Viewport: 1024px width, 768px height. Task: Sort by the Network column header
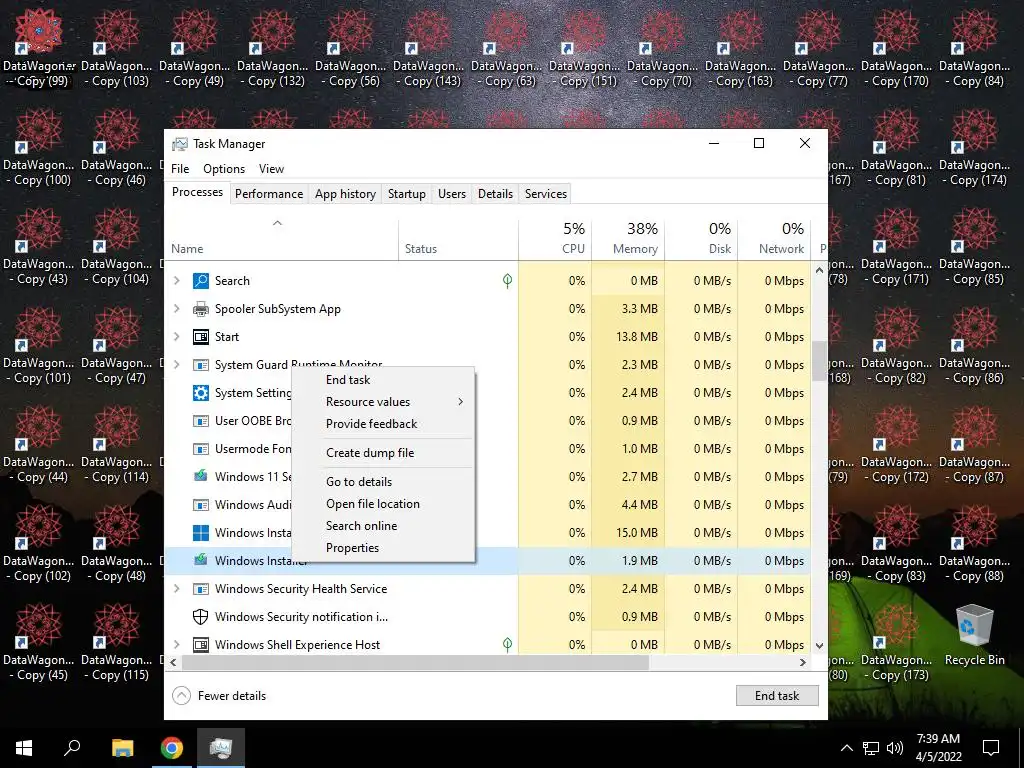[775, 238]
